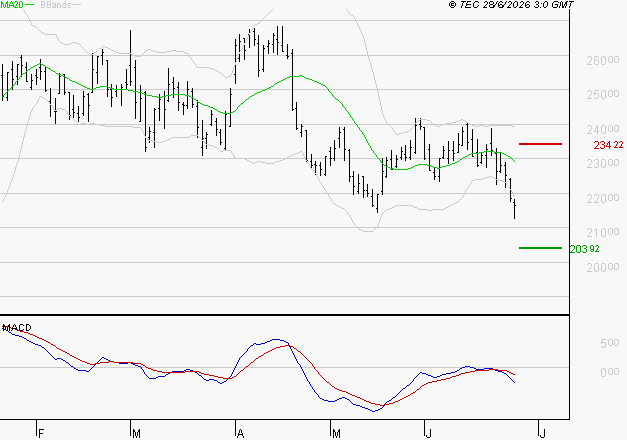Image resolution: width=627 pixels, height=440 pixels.
Task: Click the 26000 price axis label
Action: (603, 61)
